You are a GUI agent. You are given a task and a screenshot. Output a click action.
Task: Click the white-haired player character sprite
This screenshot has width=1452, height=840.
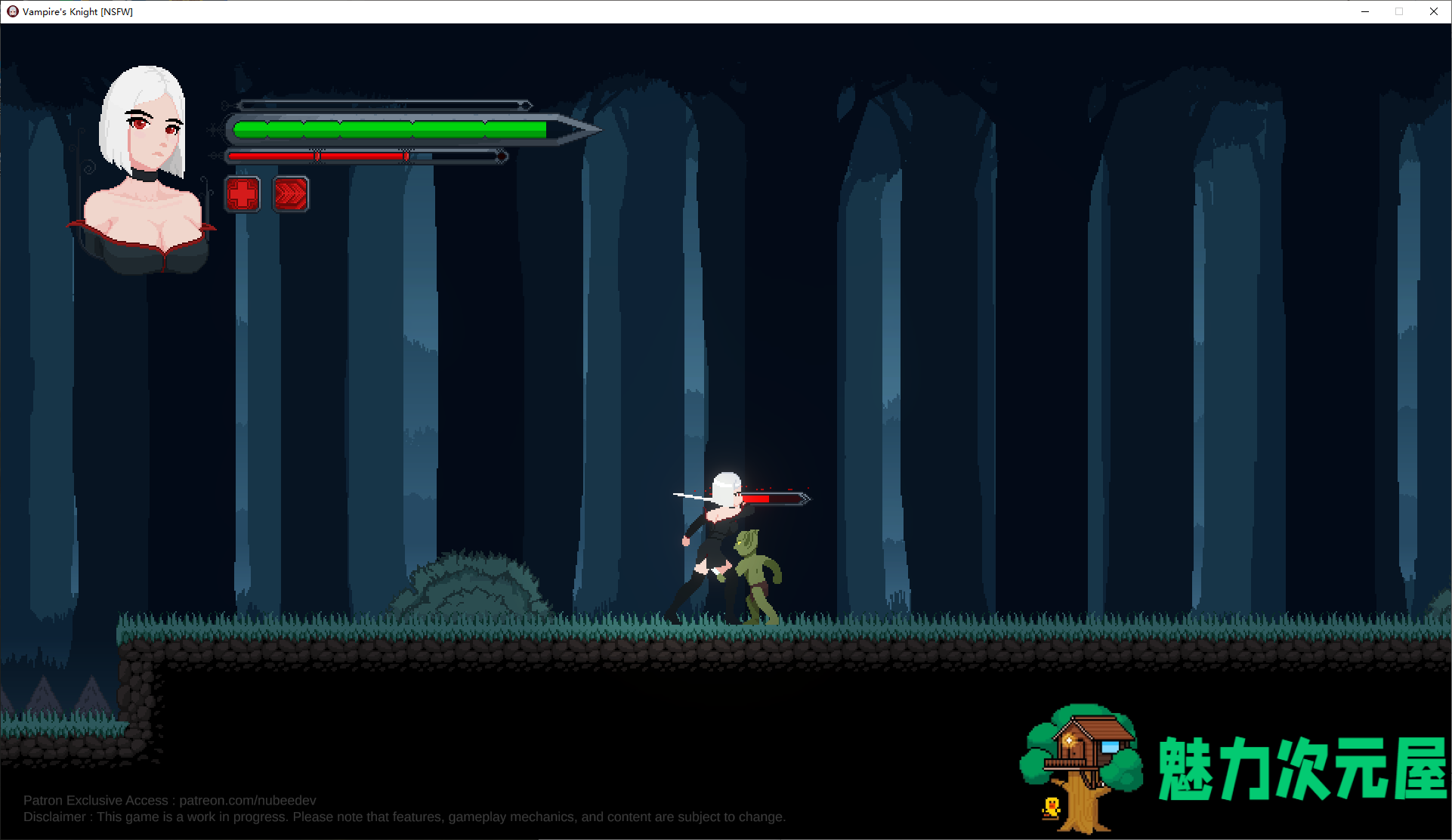pos(710,548)
